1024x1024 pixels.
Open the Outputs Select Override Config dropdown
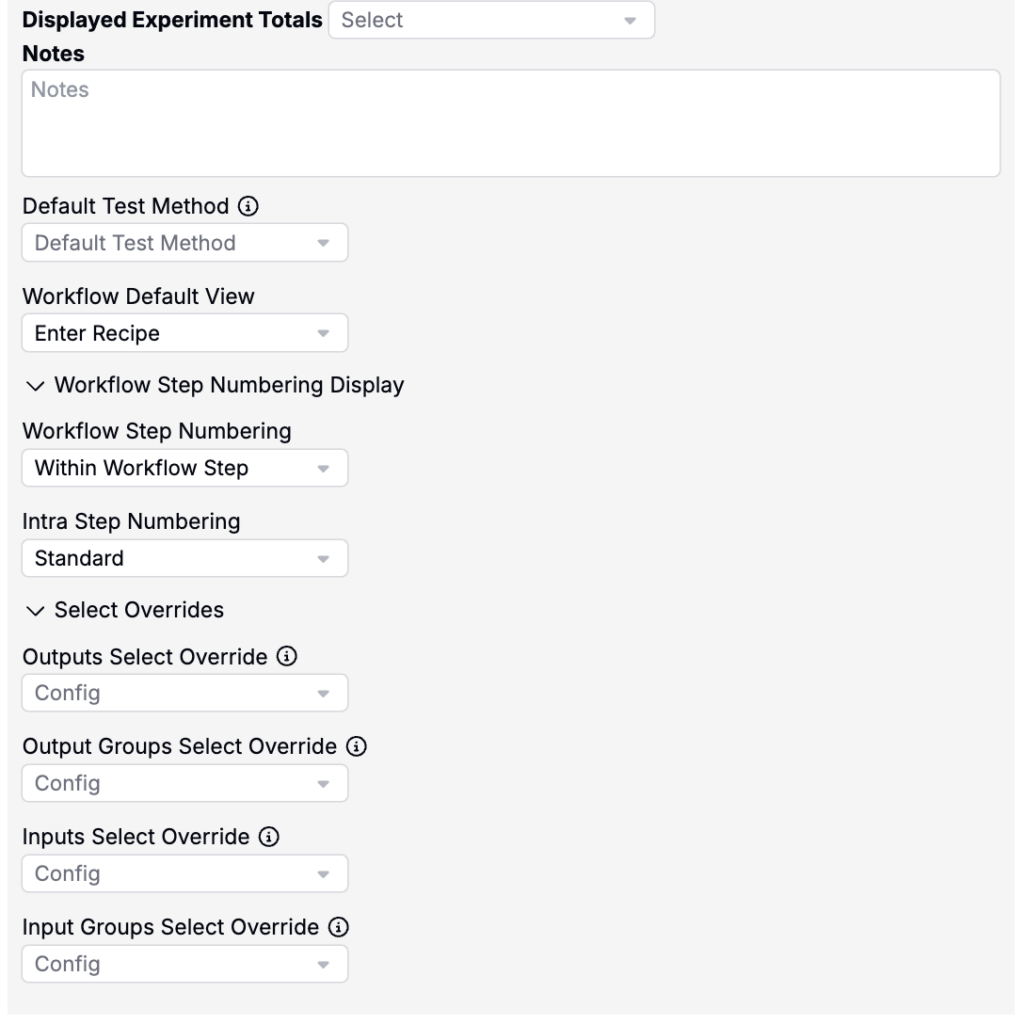(x=185, y=693)
